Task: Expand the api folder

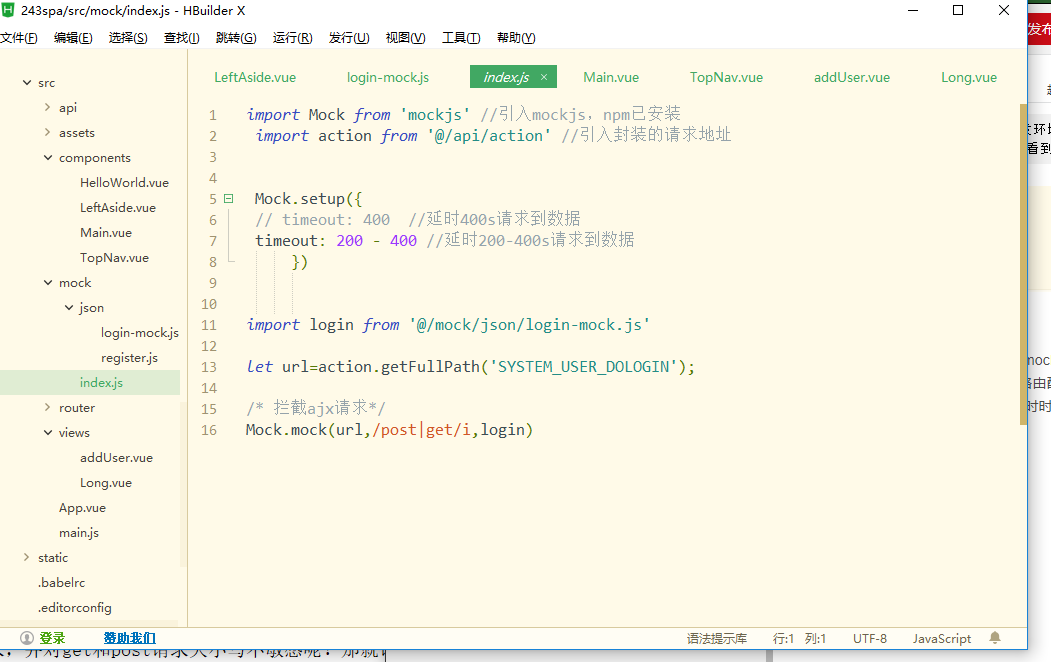Action: [x=47, y=107]
